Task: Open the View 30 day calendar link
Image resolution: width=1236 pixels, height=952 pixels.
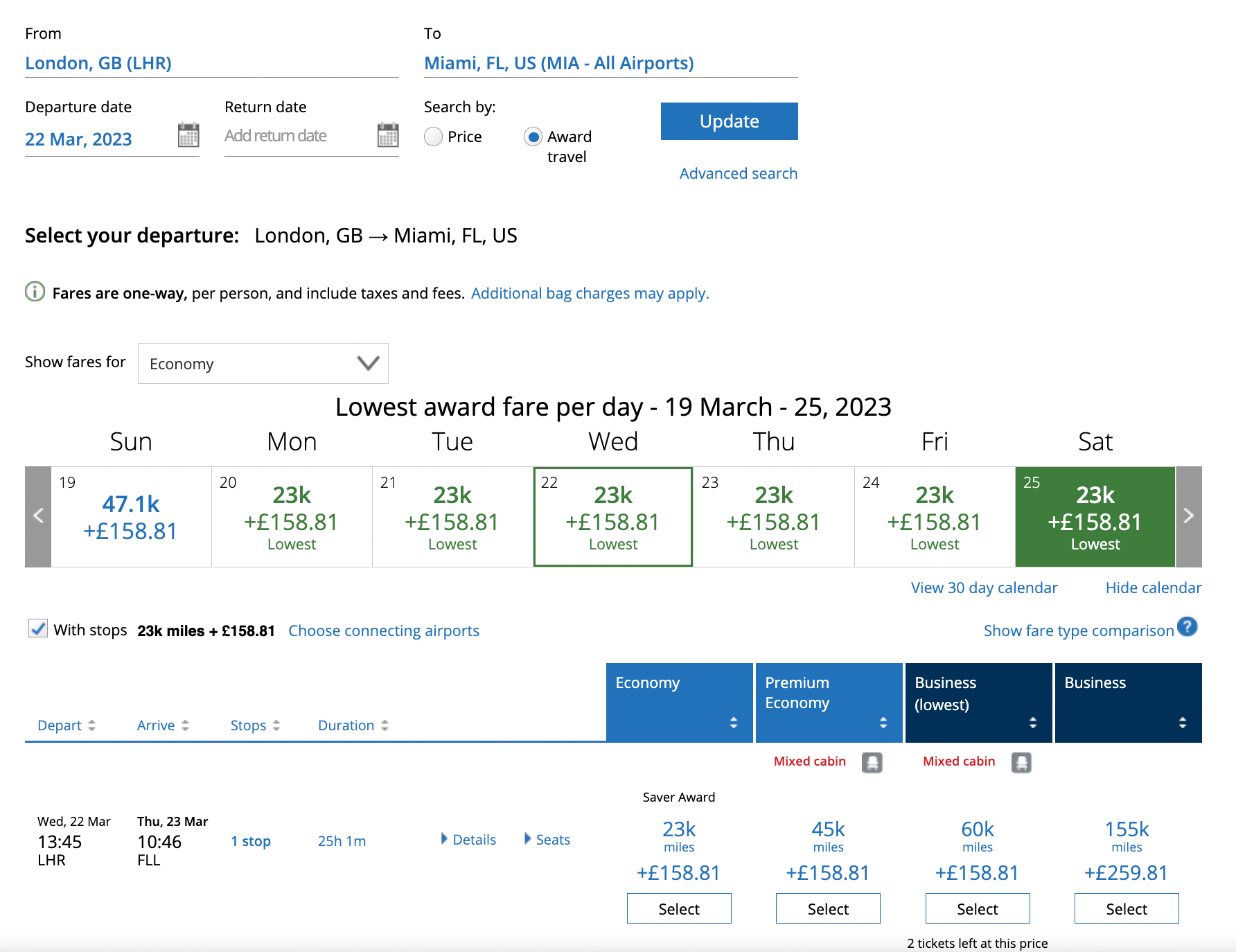Action: point(984,588)
